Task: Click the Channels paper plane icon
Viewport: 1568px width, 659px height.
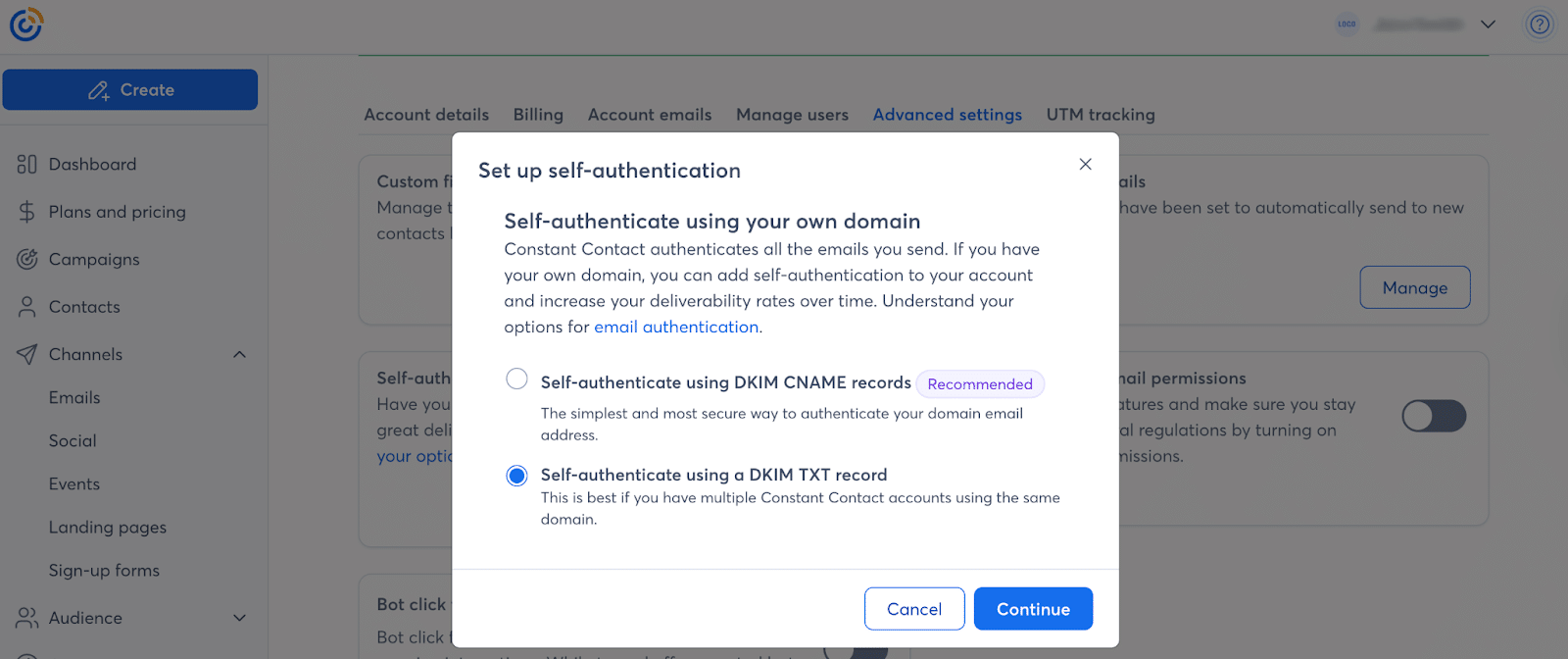Action: 26,355
